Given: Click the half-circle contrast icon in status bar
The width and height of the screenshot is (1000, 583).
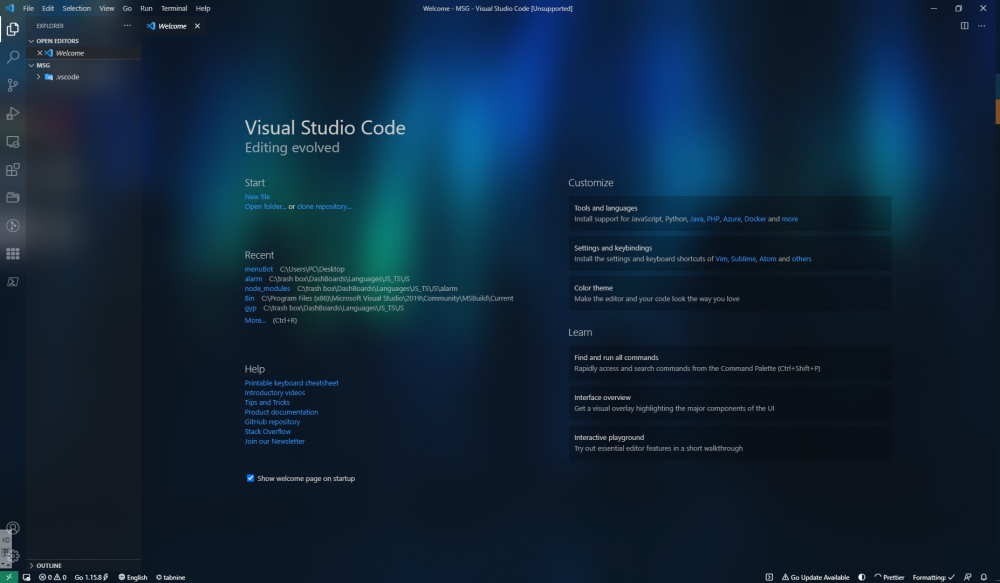Looking at the screenshot, I should coord(862,577).
